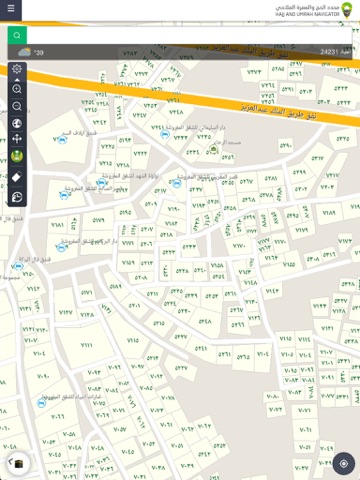Click the green search button
The height and width of the screenshot is (480, 360).
pyautogui.click(x=17, y=35)
